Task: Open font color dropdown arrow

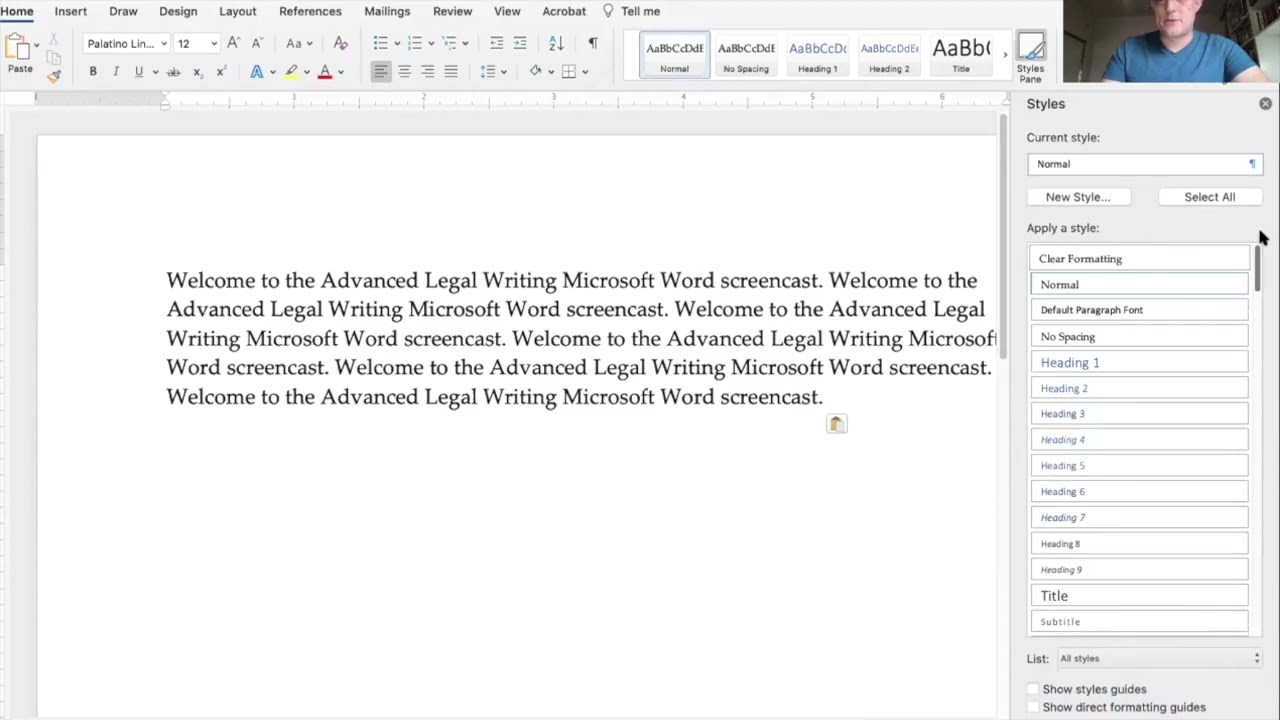Action: [340, 72]
